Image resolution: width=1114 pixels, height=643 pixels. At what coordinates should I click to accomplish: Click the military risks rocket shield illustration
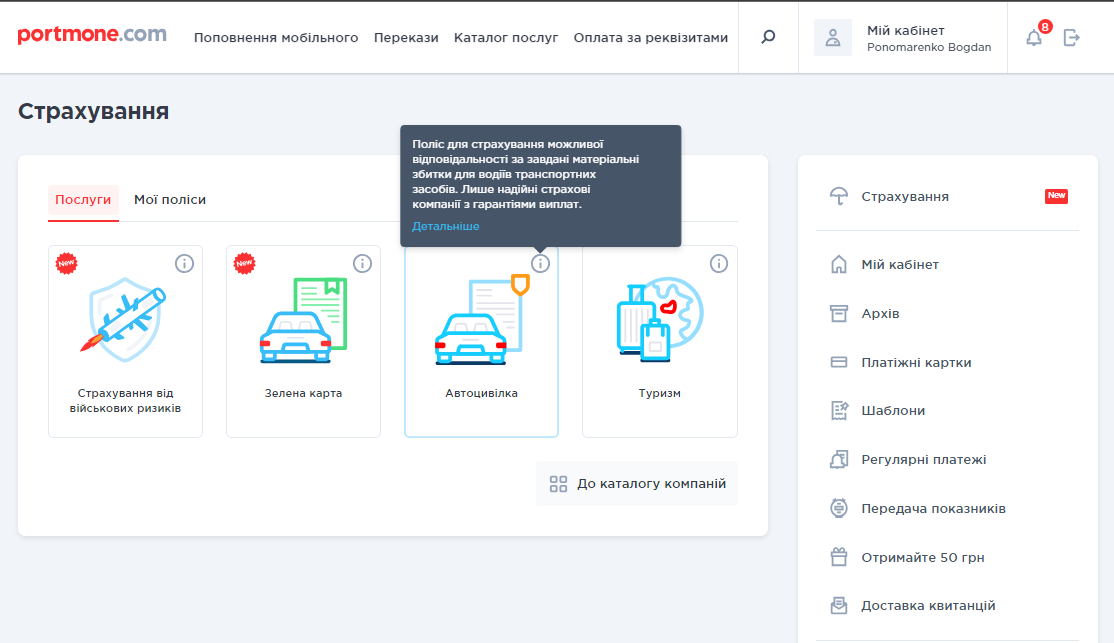[x=124, y=320]
